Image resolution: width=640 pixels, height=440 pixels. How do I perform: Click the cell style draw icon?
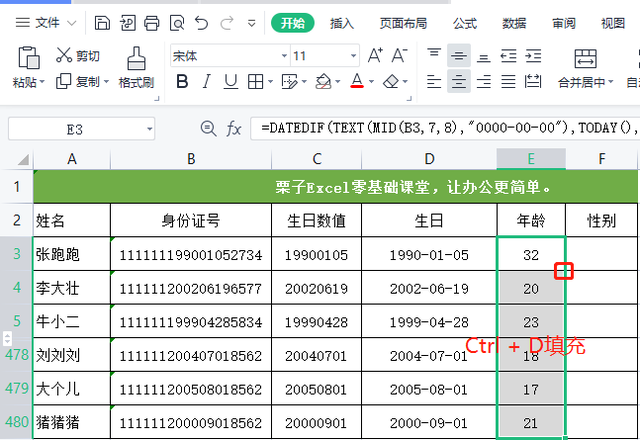coord(290,82)
